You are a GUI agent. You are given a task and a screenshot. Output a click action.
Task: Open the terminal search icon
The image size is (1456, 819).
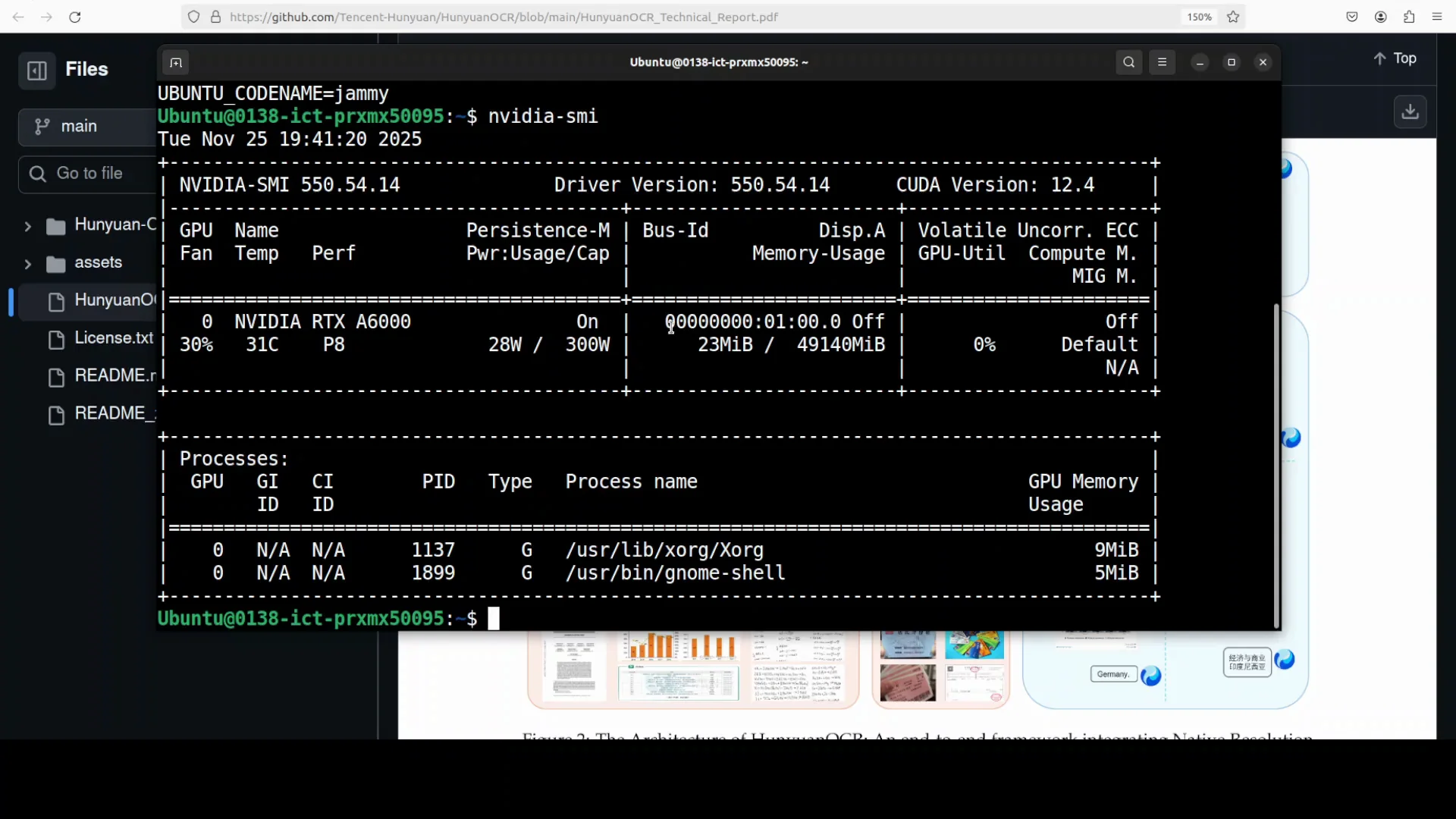tap(1128, 62)
